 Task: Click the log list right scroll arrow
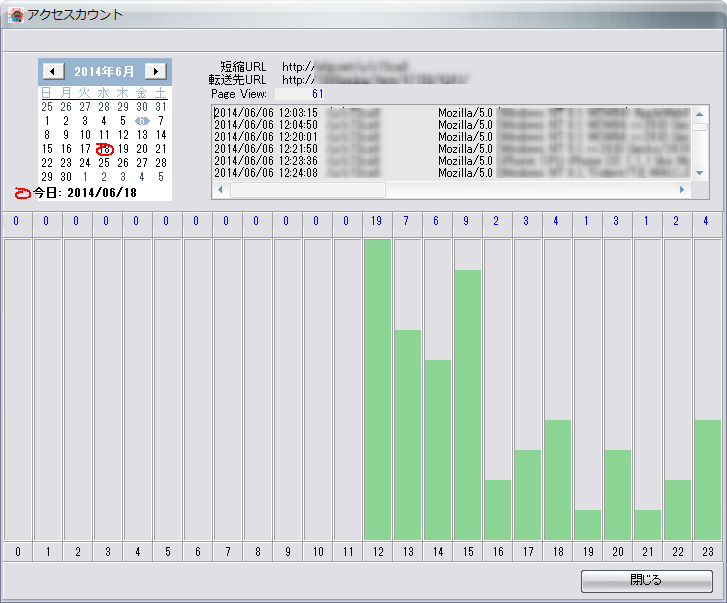click(x=683, y=189)
